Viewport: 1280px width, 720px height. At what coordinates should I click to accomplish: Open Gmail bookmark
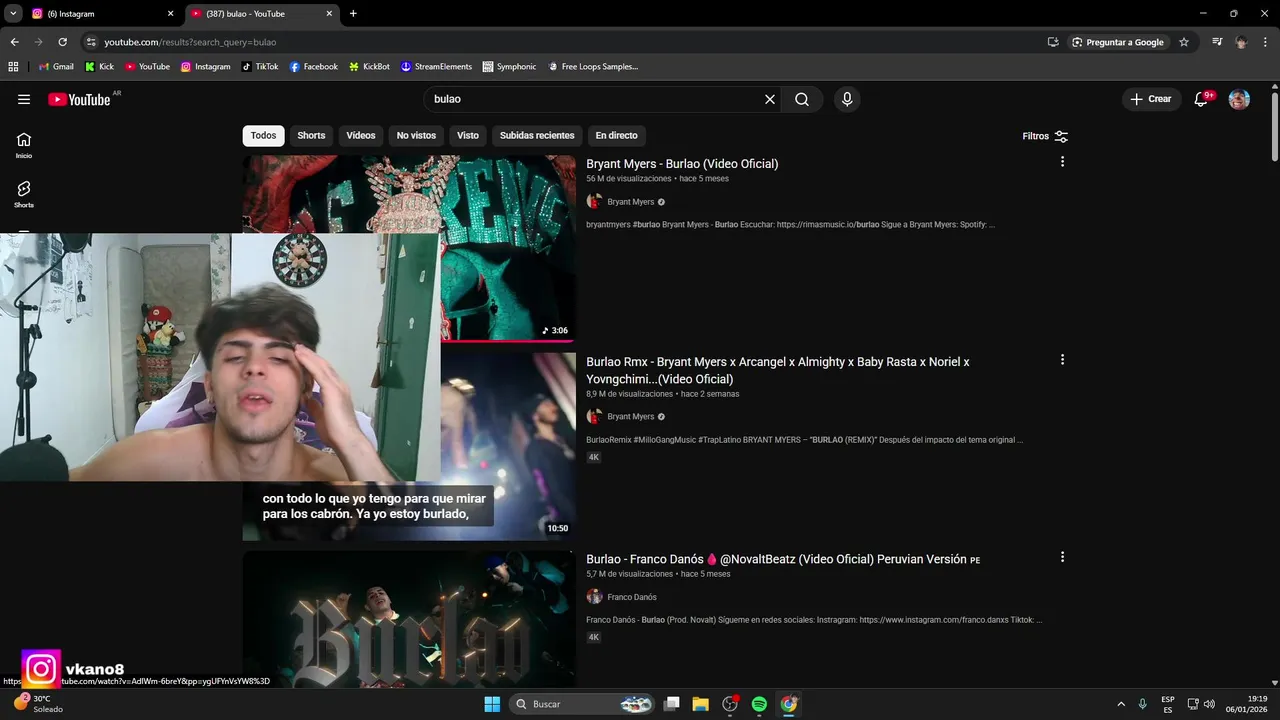[x=56, y=66]
